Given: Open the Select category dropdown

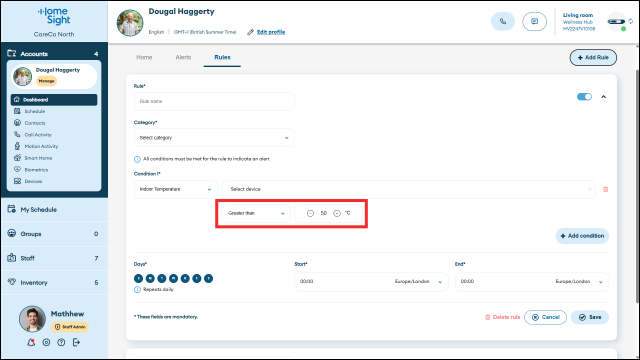Looking at the screenshot, I should point(214,138).
